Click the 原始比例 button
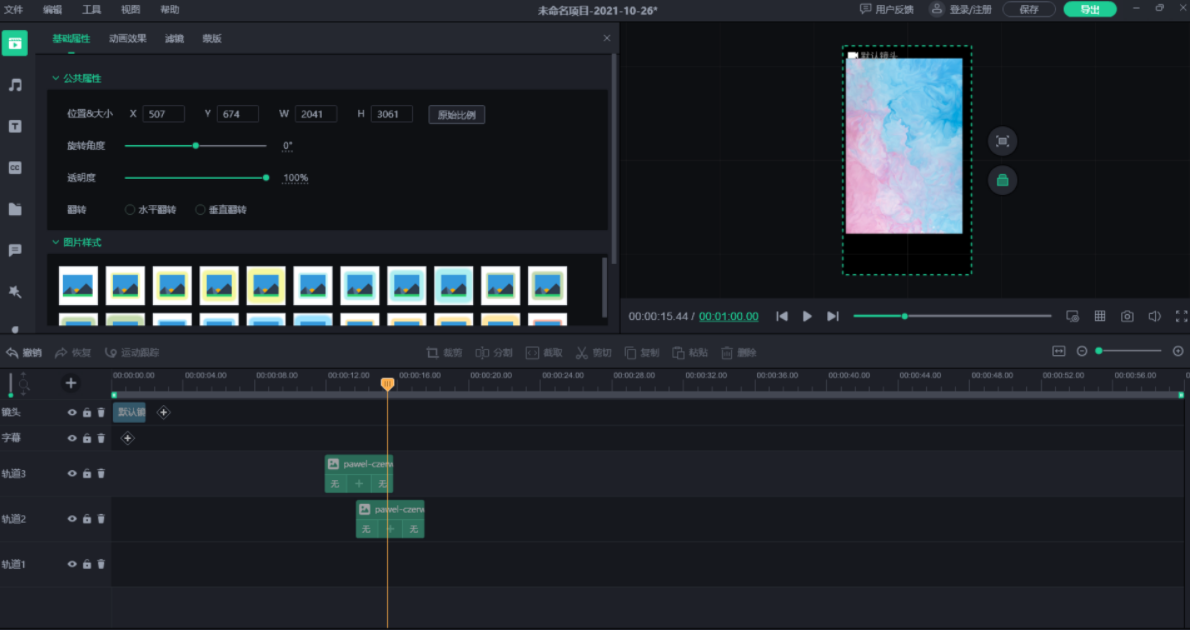 pyautogui.click(x=457, y=115)
